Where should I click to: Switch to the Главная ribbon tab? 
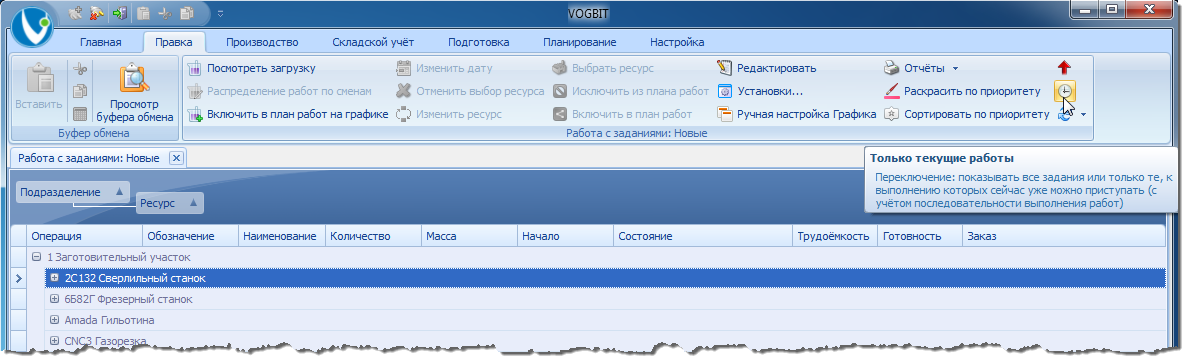(x=101, y=42)
